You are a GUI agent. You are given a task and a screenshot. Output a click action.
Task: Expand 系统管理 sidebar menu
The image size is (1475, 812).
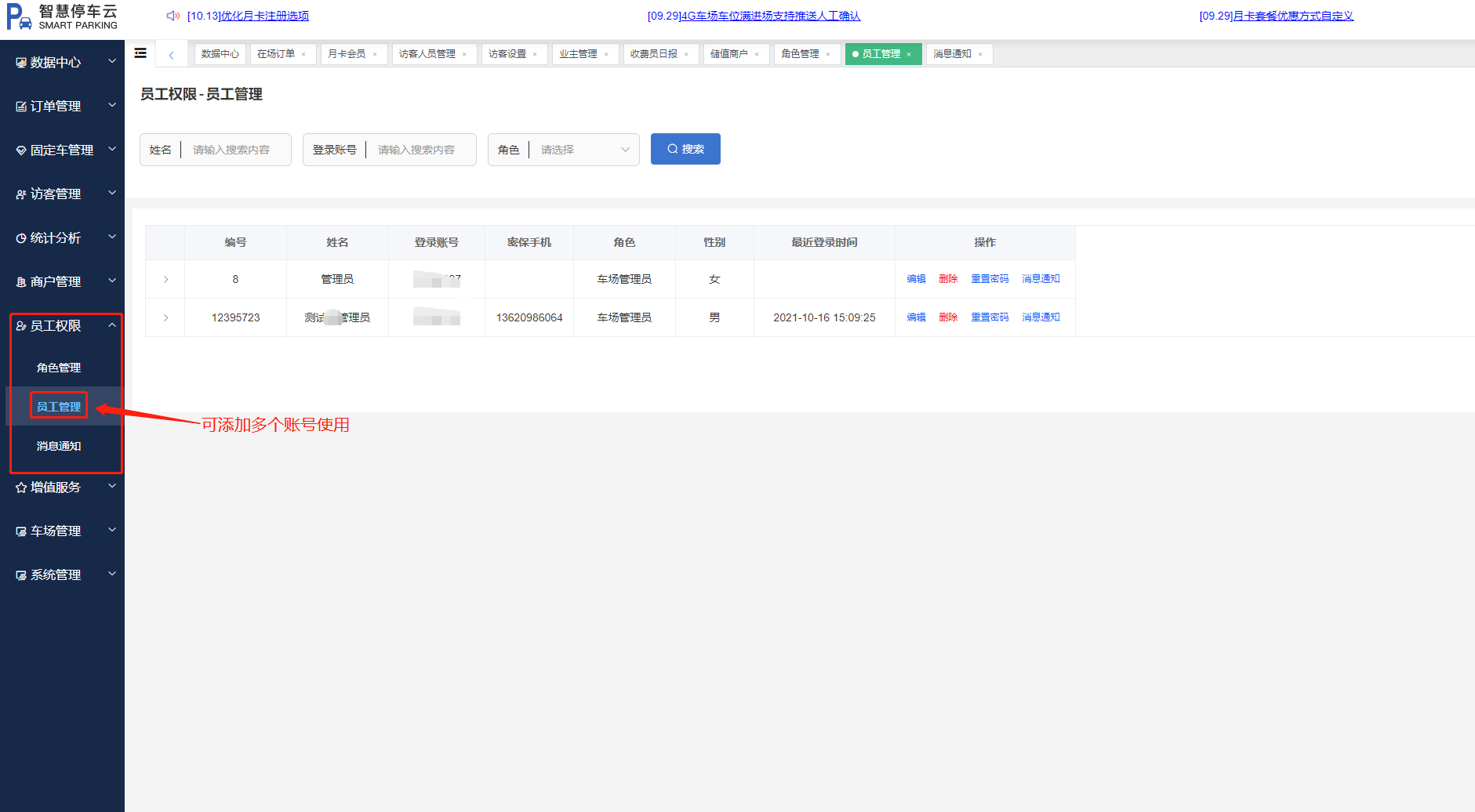[x=62, y=575]
